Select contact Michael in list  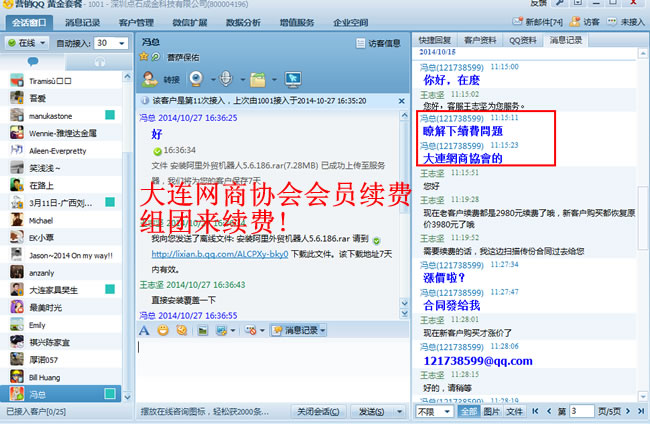point(62,220)
